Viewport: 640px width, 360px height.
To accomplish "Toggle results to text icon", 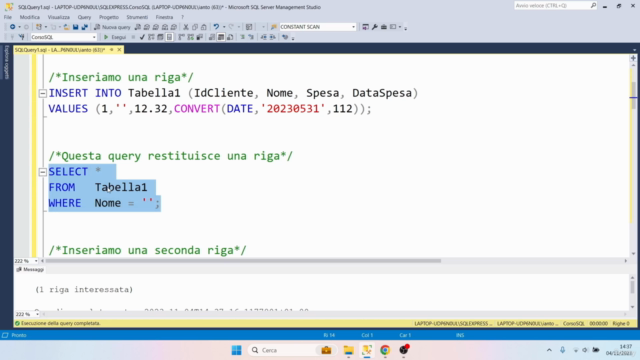I will [212, 37].
